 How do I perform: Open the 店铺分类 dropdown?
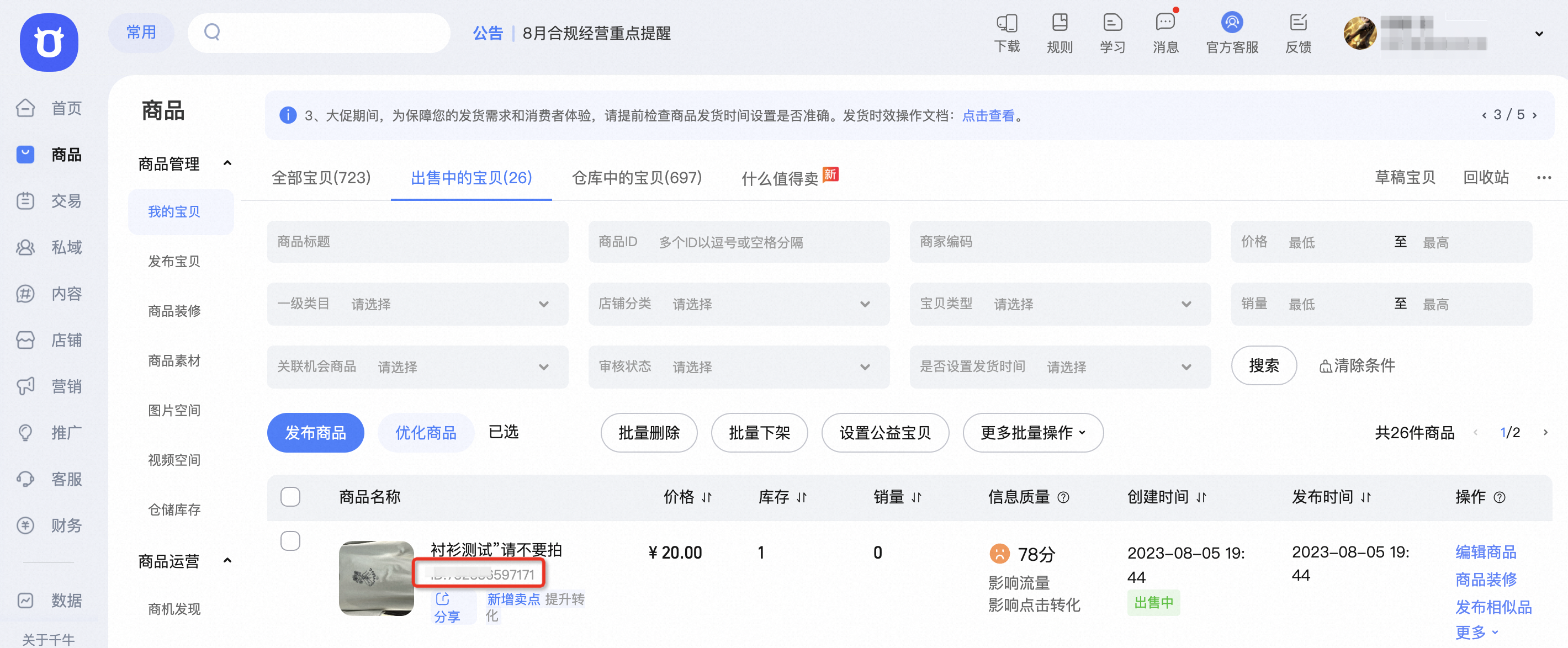point(739,304)
